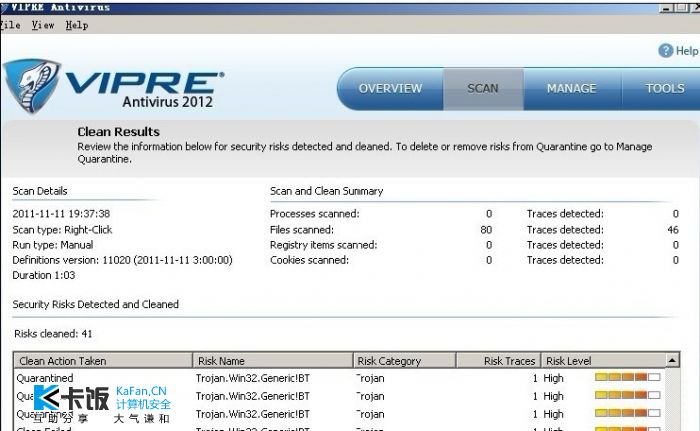
Task: Click the Scan and Clean Summary heading
Action: 326,191
